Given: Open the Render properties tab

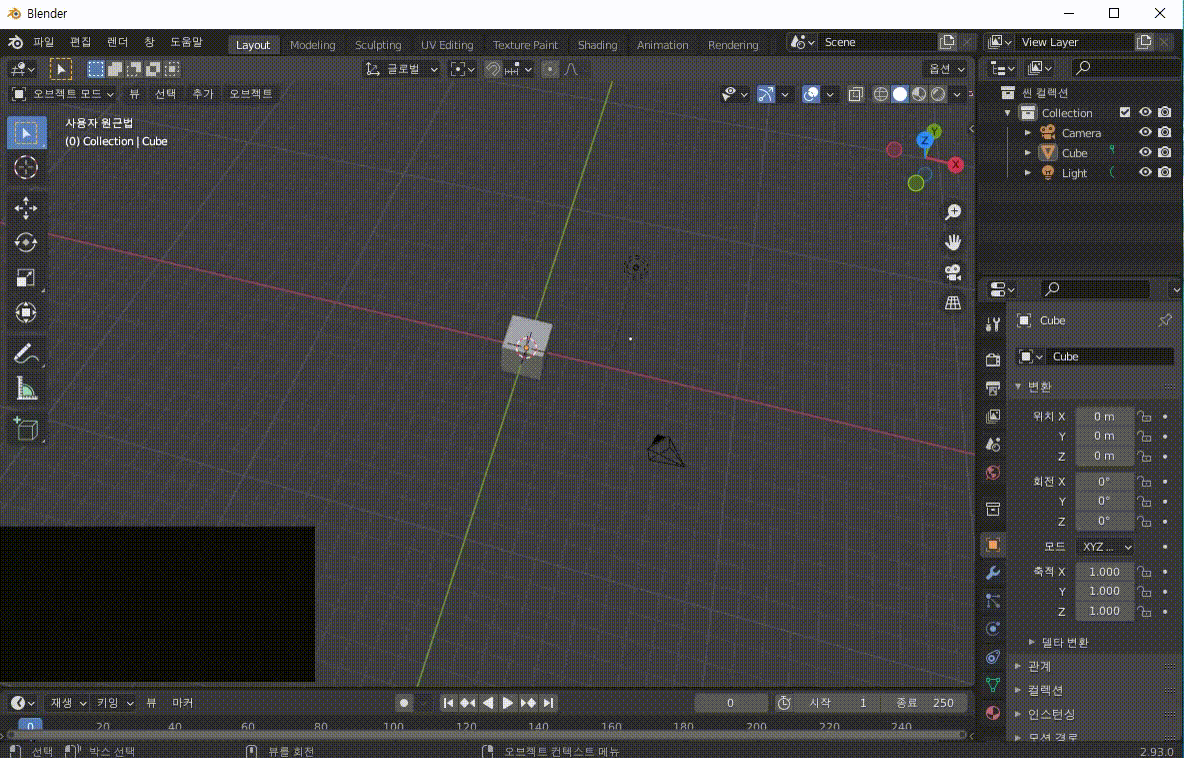Looking at the screenshot, I should pos(993,358).
